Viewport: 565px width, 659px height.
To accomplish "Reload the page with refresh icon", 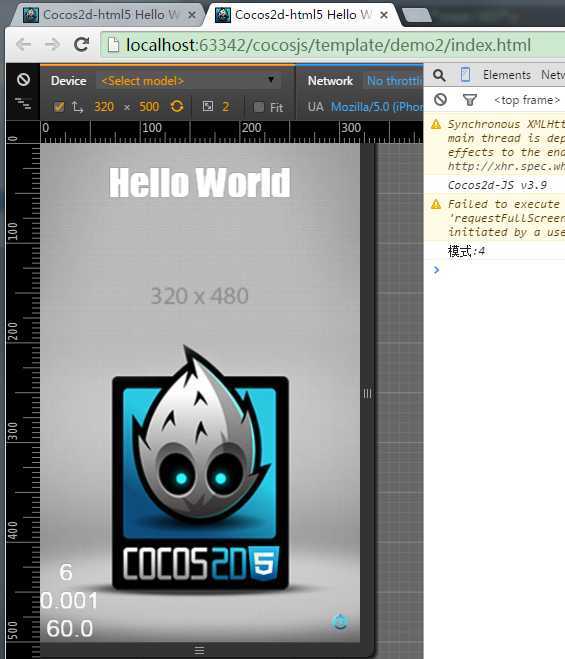I will point(81,44).
